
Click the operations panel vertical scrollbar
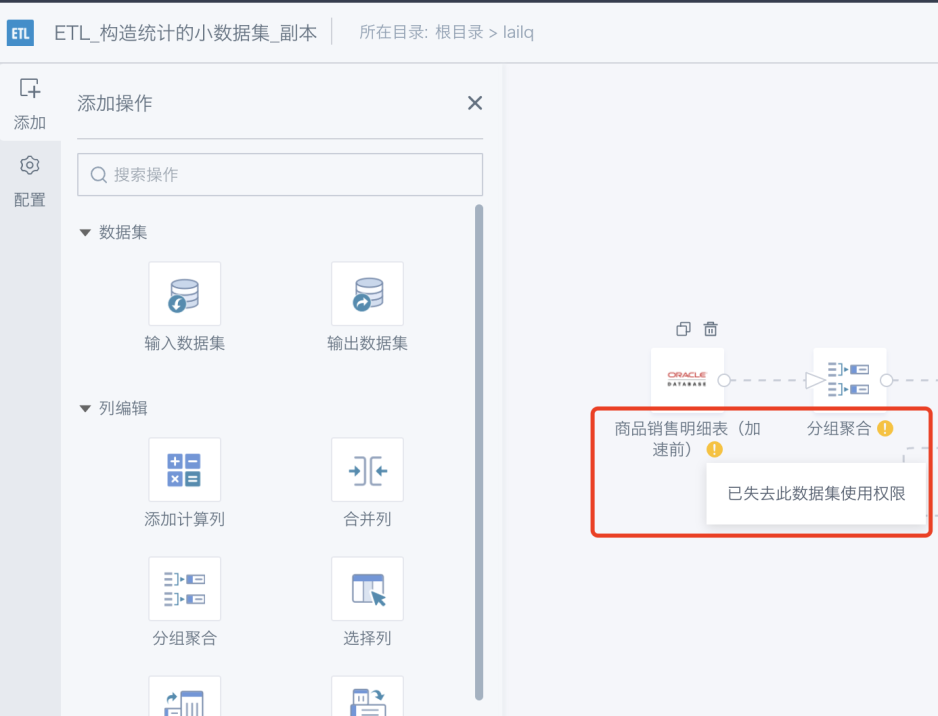tap(479, 452)
